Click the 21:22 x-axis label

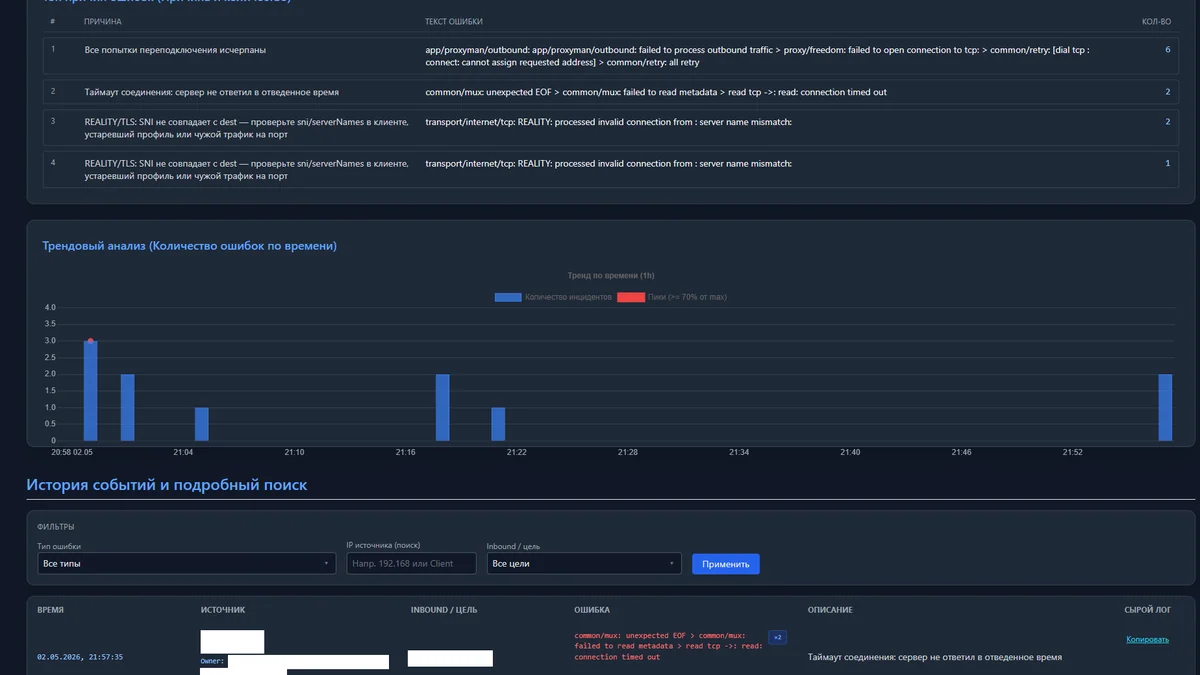[x=516, y=453]
